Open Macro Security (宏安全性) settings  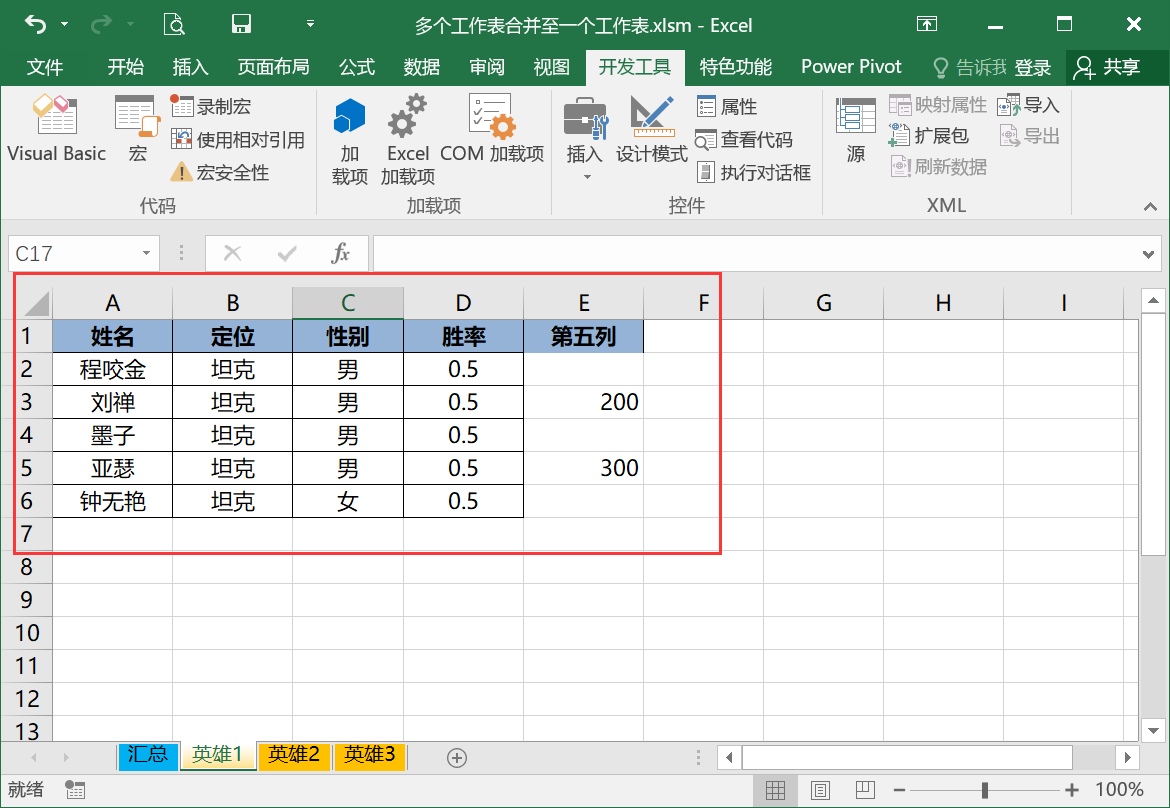point(219,172)
